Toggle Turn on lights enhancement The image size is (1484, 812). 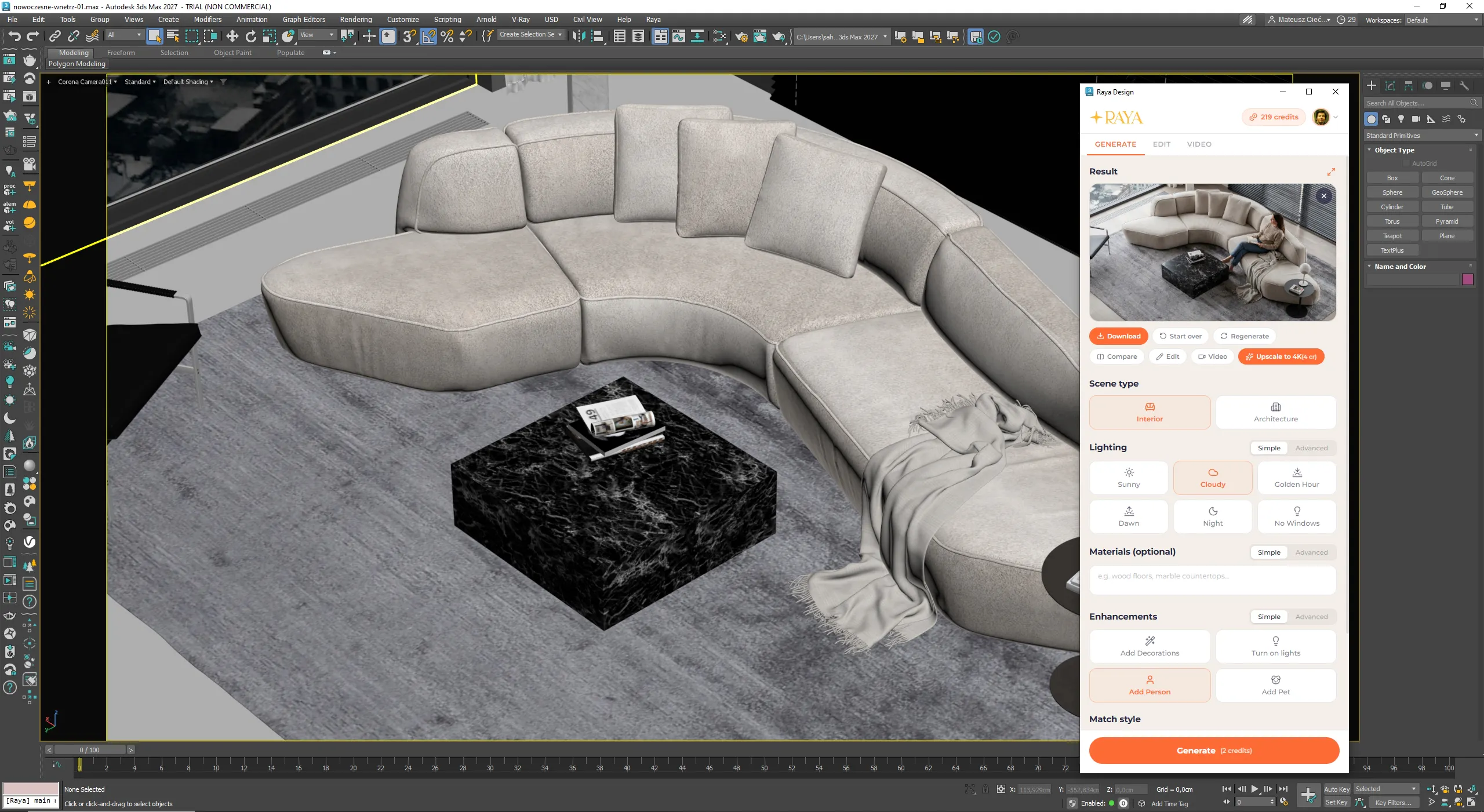[1276, 646]
